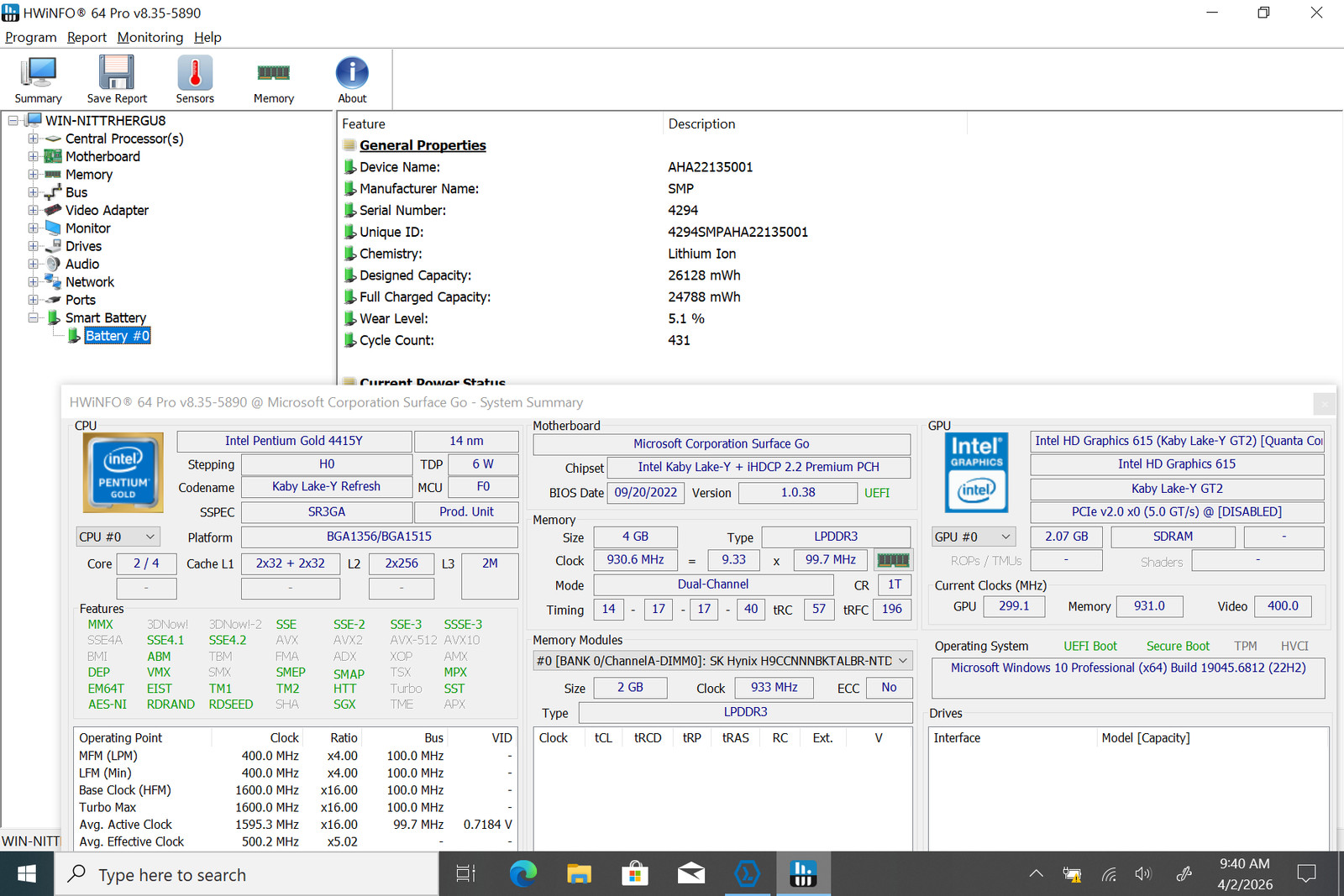This screenshot has width=1344, height=896.
Task: Collapse the Smart Battery node
Action: (33, 317)
